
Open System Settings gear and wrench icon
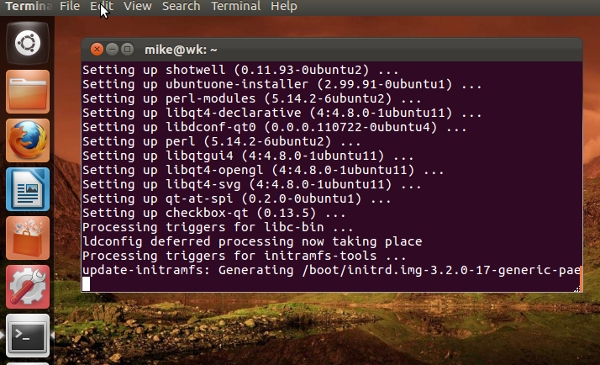coord(28,287)
